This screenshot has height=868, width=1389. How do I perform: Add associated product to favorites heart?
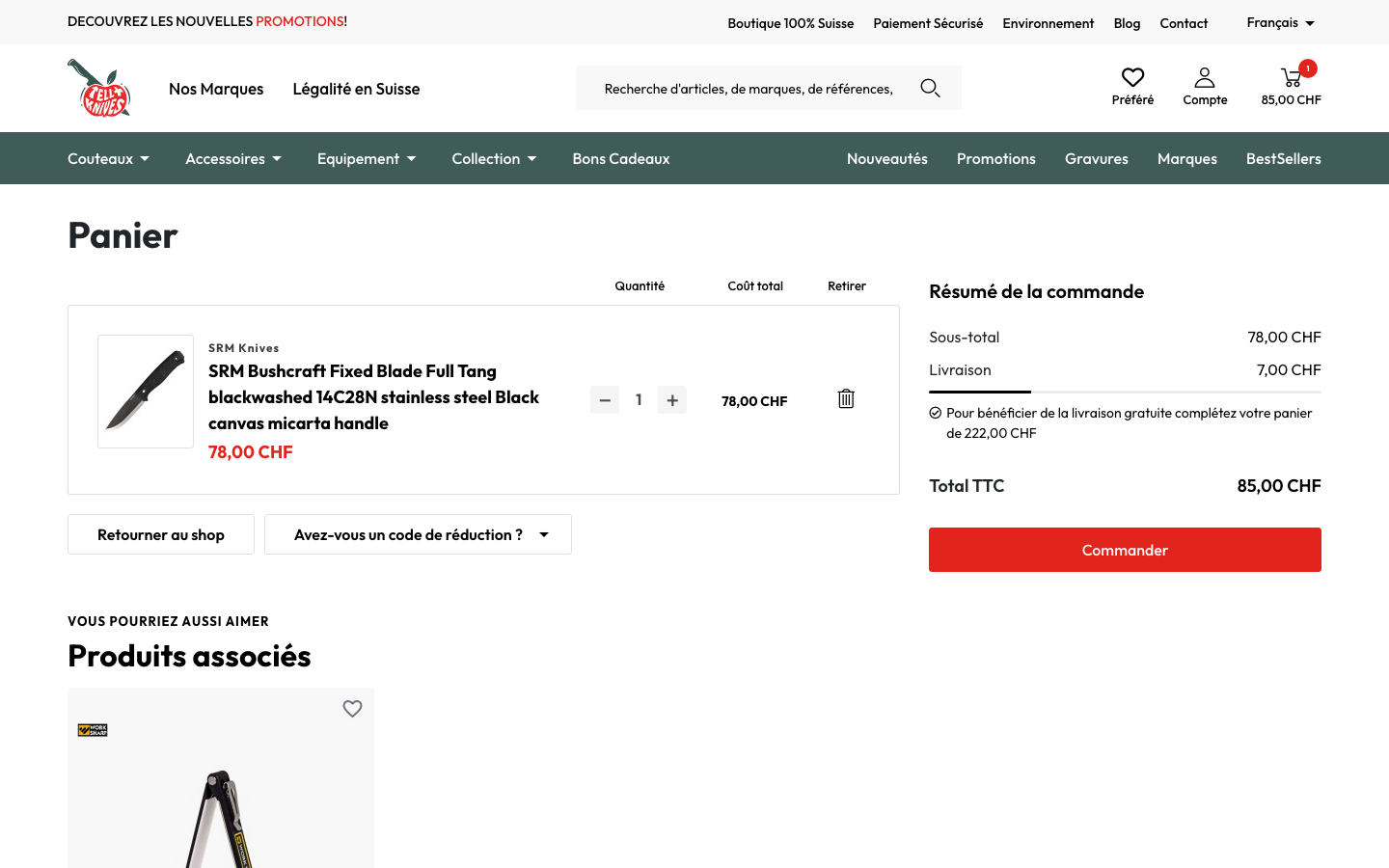click(x=352, y=709)
